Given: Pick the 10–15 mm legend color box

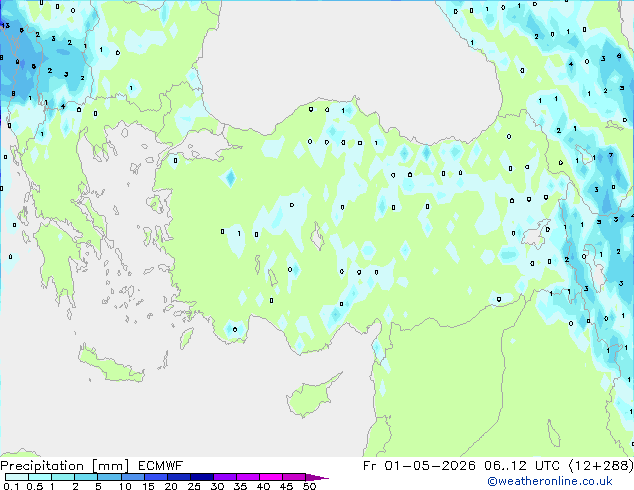Looking at the screenshot, I should click(x=132, y=477).
